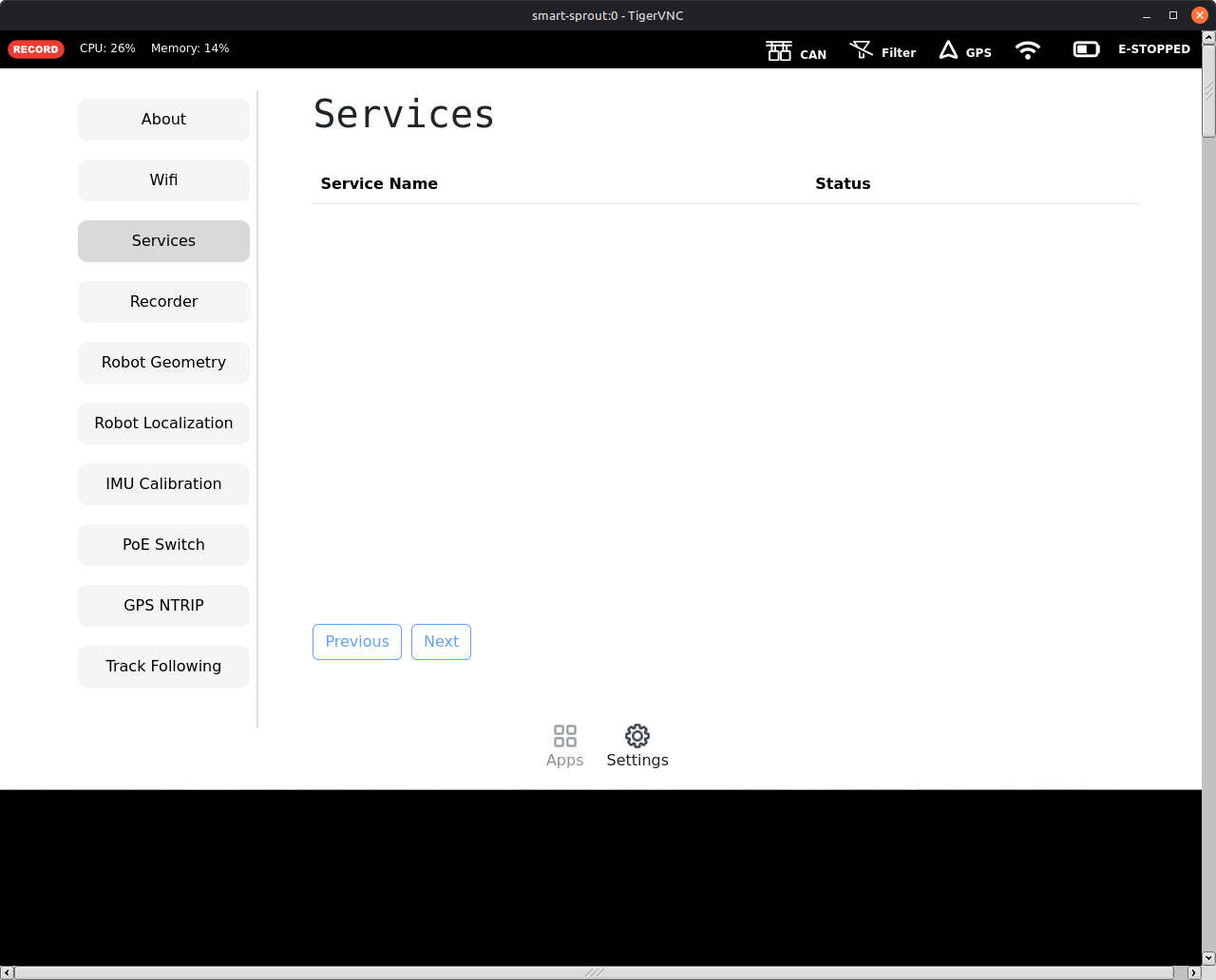Viewport: 1216px width, 980px height.
Task: Open Robot Localization settings
Action: pos(163,424)
